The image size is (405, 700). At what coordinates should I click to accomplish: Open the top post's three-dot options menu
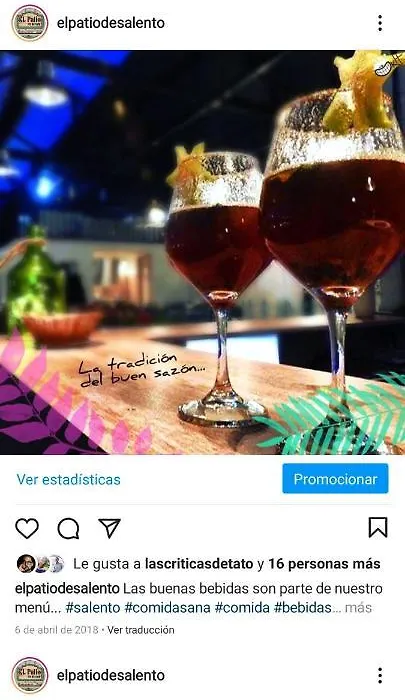tap(380, 23)
